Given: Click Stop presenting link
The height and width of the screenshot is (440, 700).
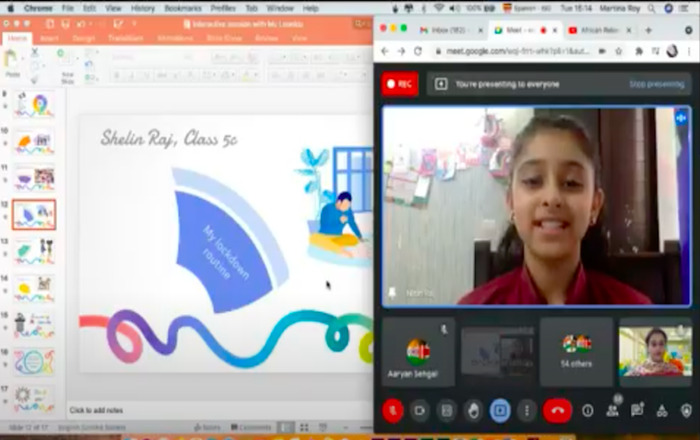Looking at the screenshot, I should point(657,84).
